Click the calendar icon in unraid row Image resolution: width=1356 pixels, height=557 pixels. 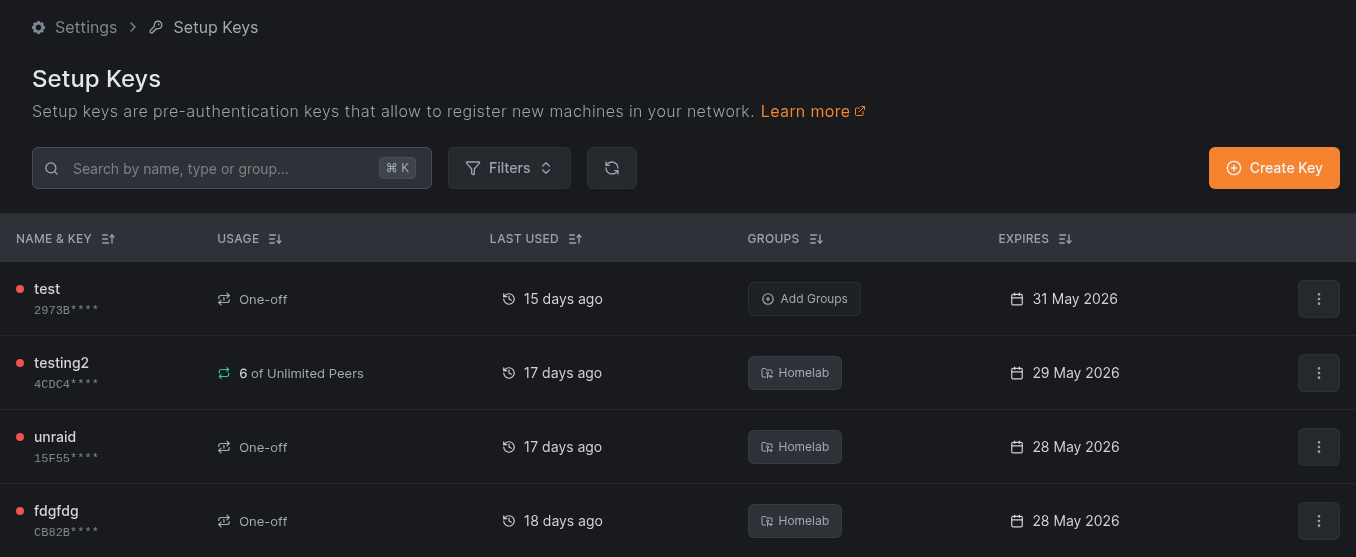coord(1017,447)
